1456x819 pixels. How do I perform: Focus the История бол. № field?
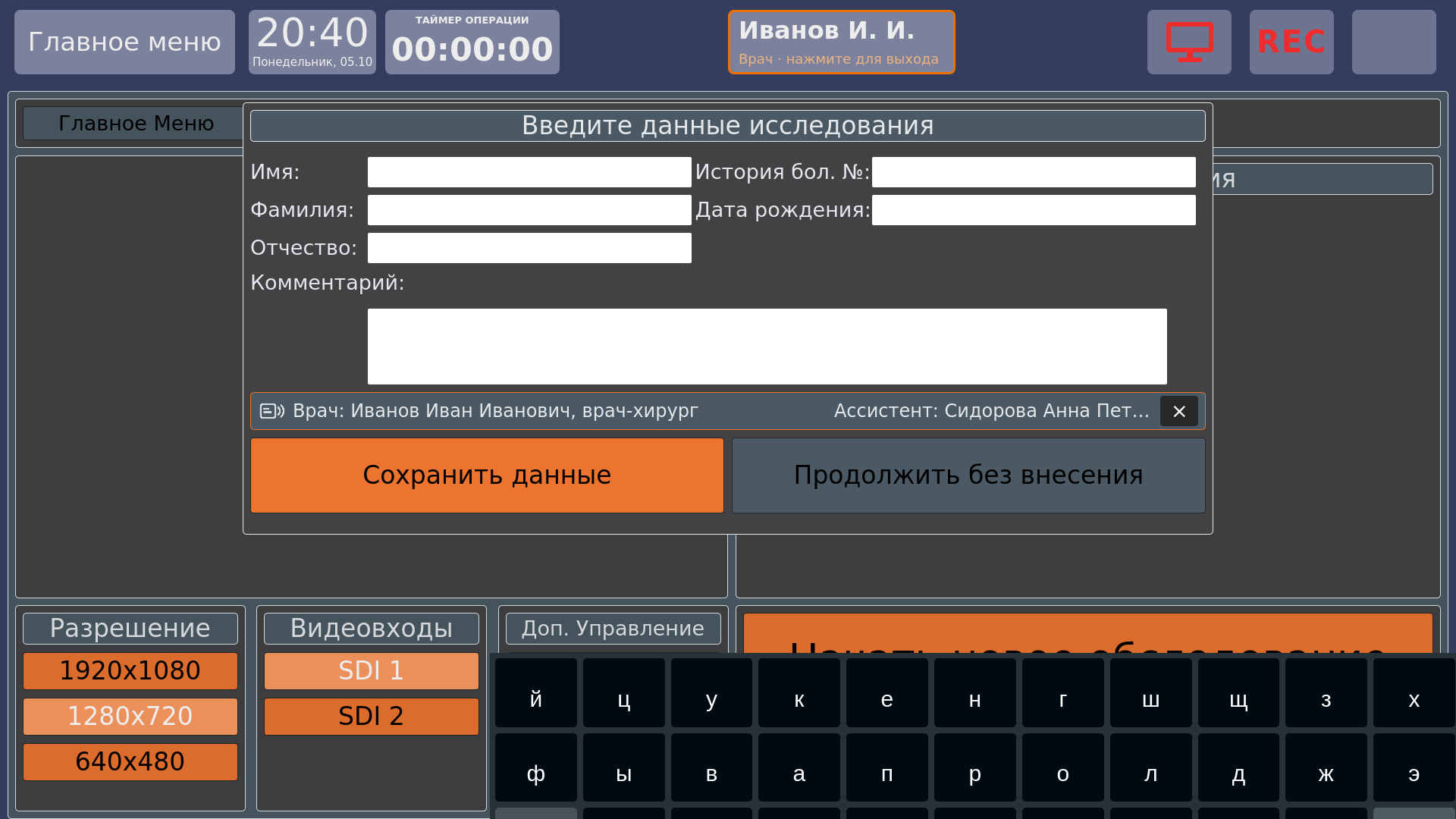(x=1034, y=172)
